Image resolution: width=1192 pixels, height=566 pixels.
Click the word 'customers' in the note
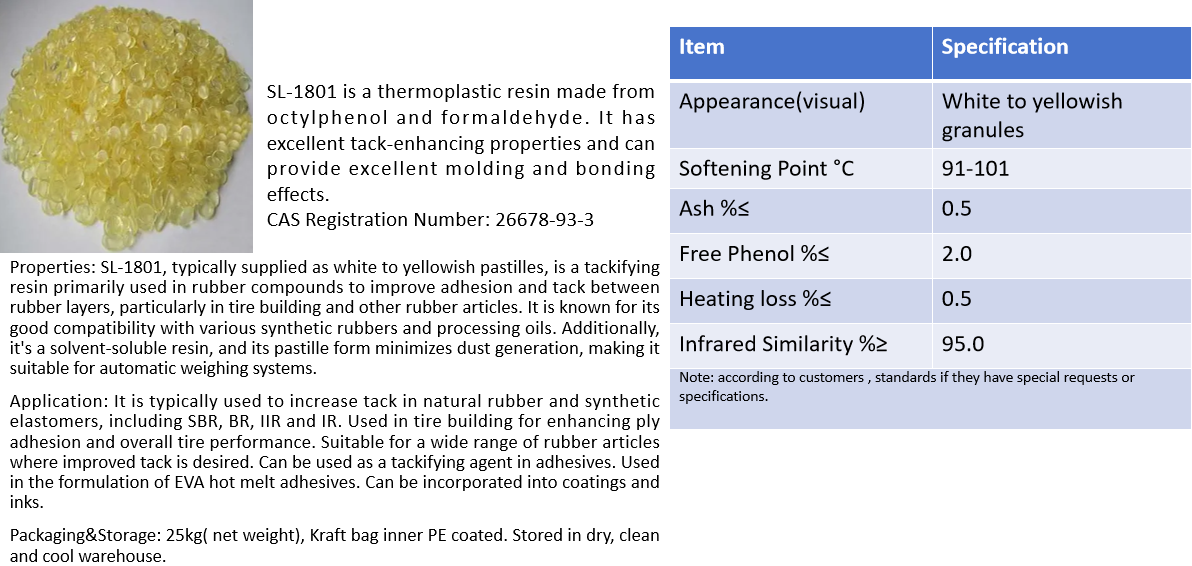[x=832, y=378]
